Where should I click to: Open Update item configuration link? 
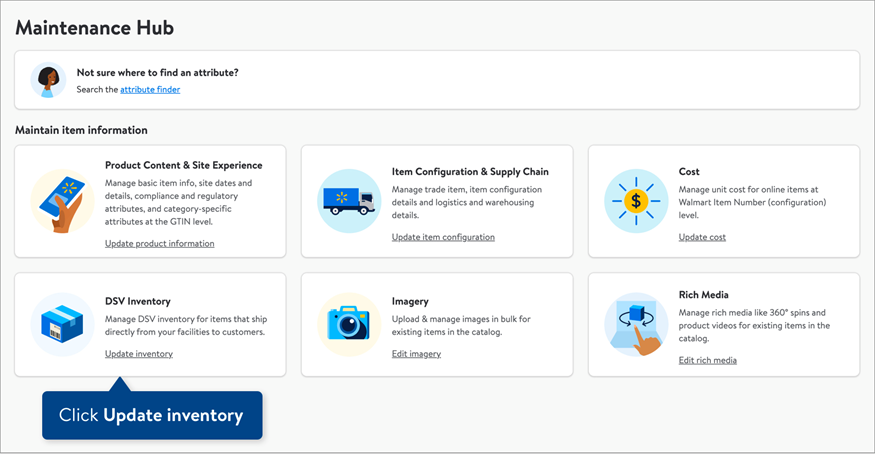tap(443, 237)
